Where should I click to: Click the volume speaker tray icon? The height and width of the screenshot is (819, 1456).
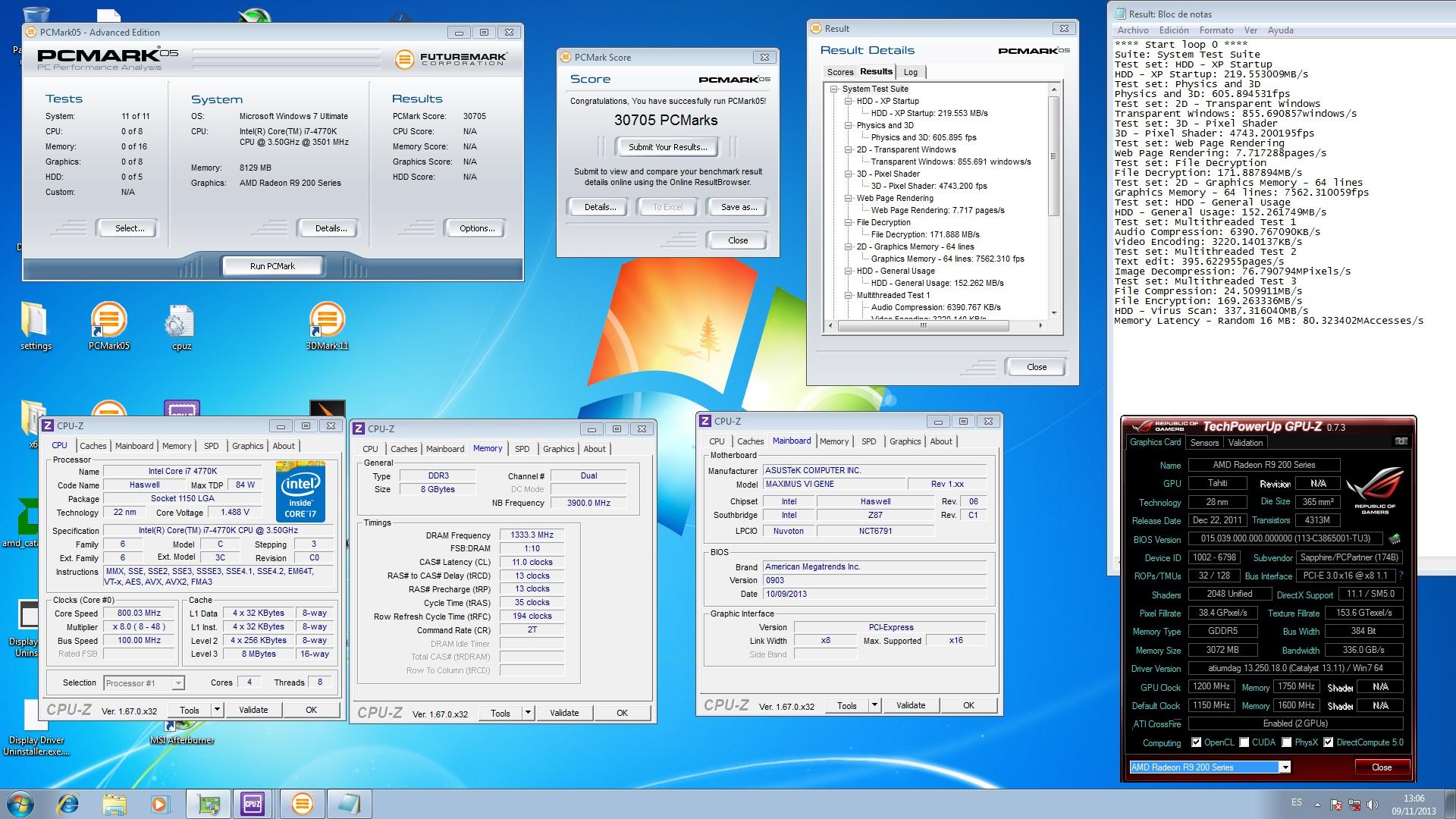coord(1373,805)
